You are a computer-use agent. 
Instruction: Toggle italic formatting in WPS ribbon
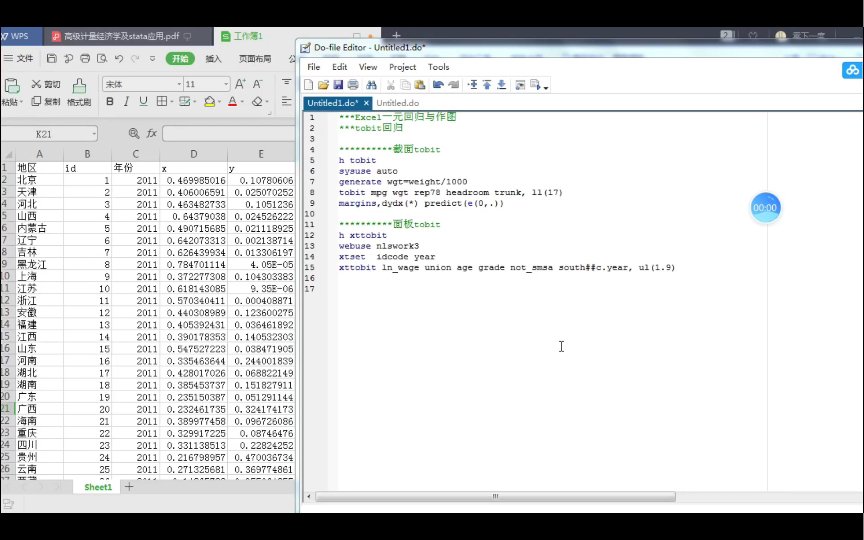click(x=126, y=101)
